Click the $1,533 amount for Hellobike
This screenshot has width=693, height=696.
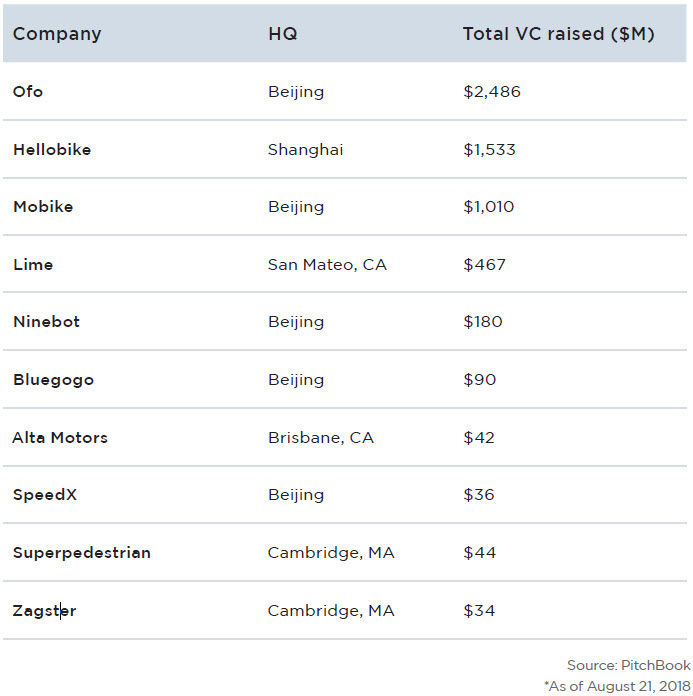[x=489, y=150]
